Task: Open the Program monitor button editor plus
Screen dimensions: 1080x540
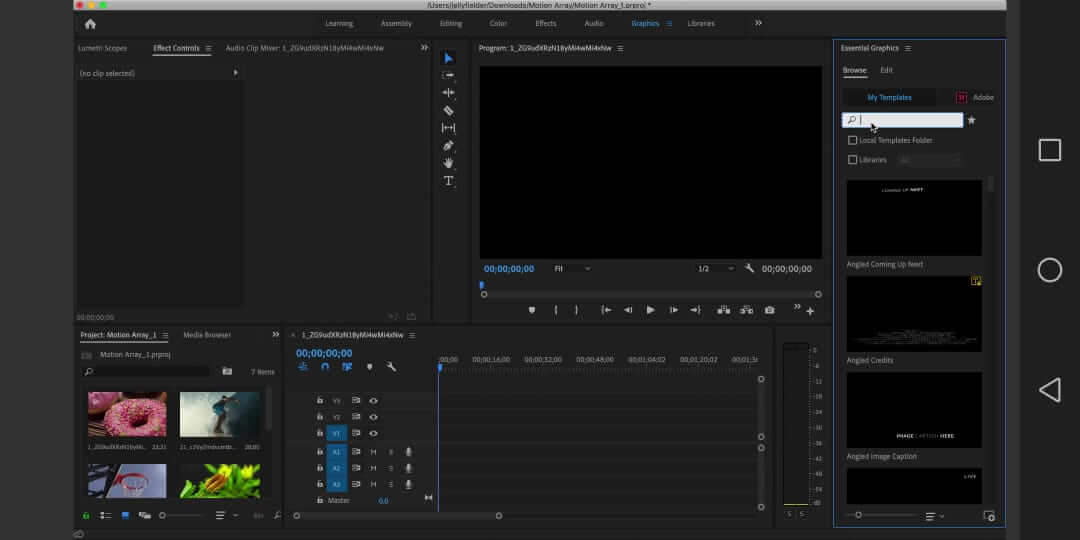Action: tap(810, 311)
